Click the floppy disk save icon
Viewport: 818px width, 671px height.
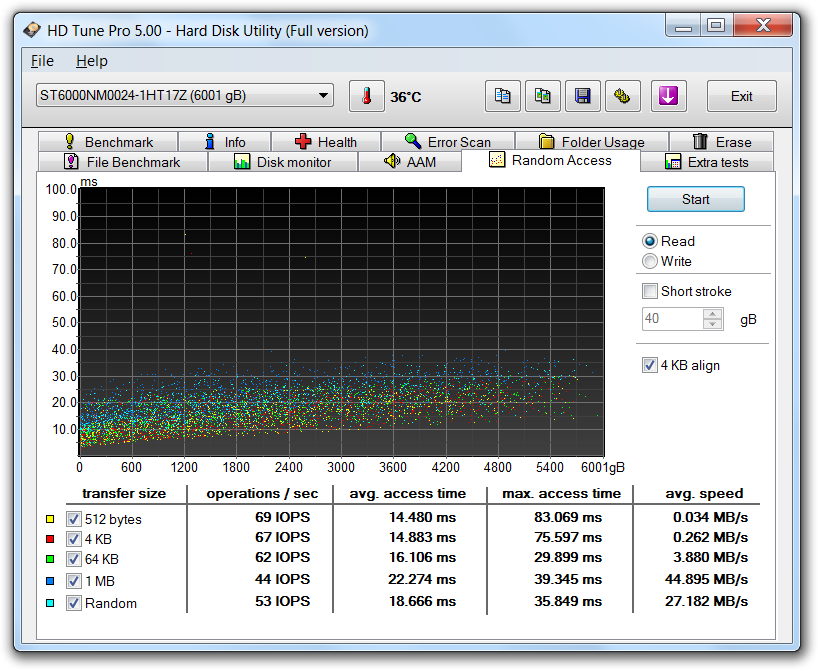pos(582,97)
